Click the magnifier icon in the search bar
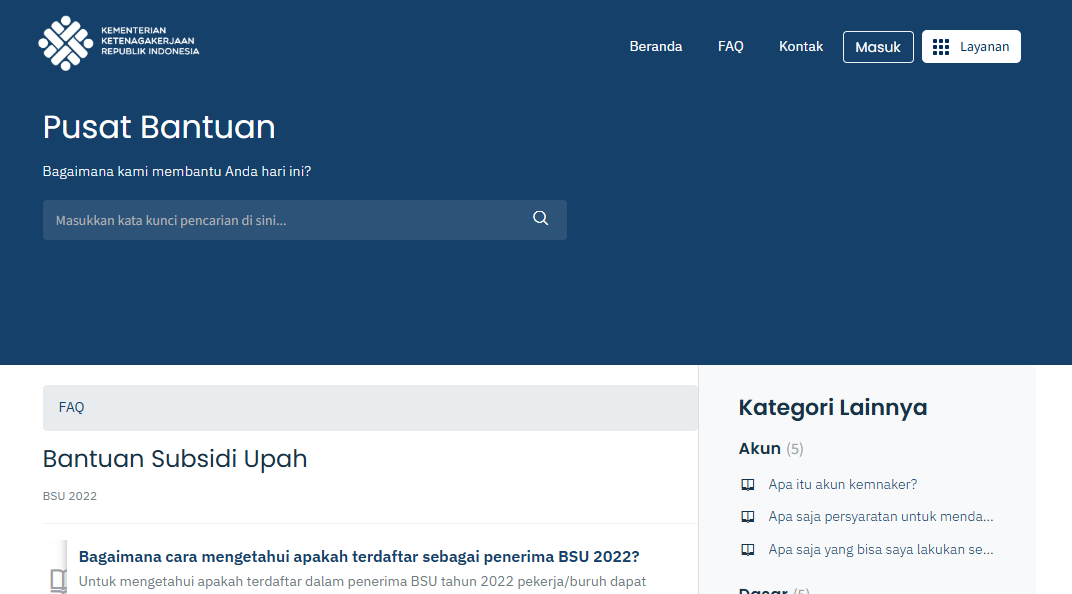The image size is (1072, 594). tap(541, 219)
